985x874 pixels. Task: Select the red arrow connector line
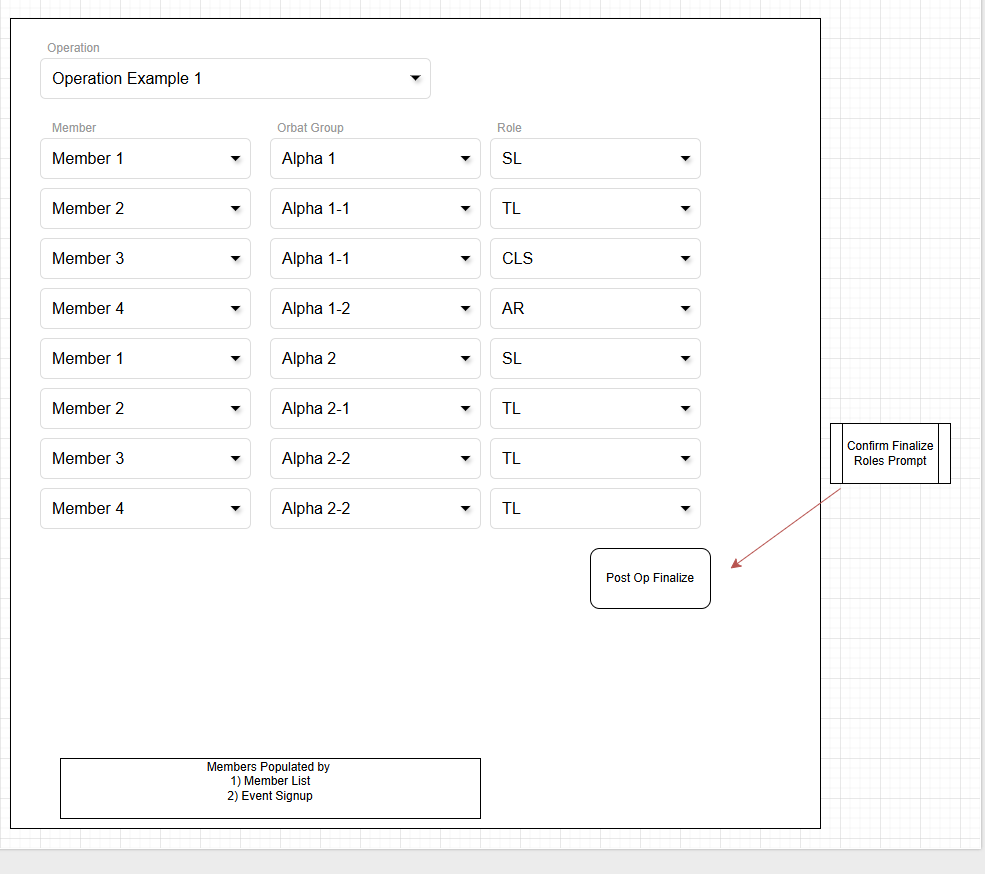click(786, 529)
